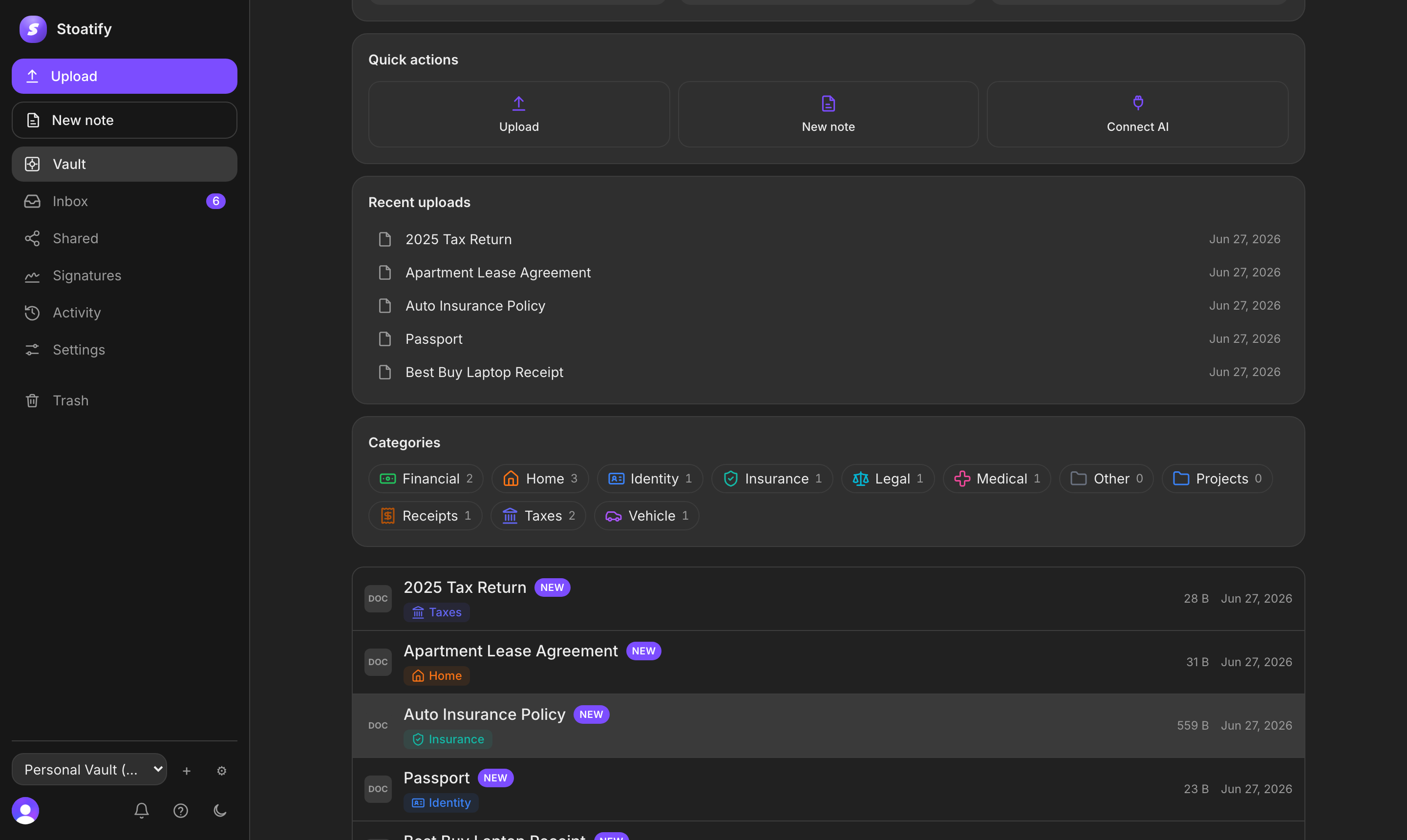Open vault settings via the gear icon
Screen dimensions: 1407x840
221,771
